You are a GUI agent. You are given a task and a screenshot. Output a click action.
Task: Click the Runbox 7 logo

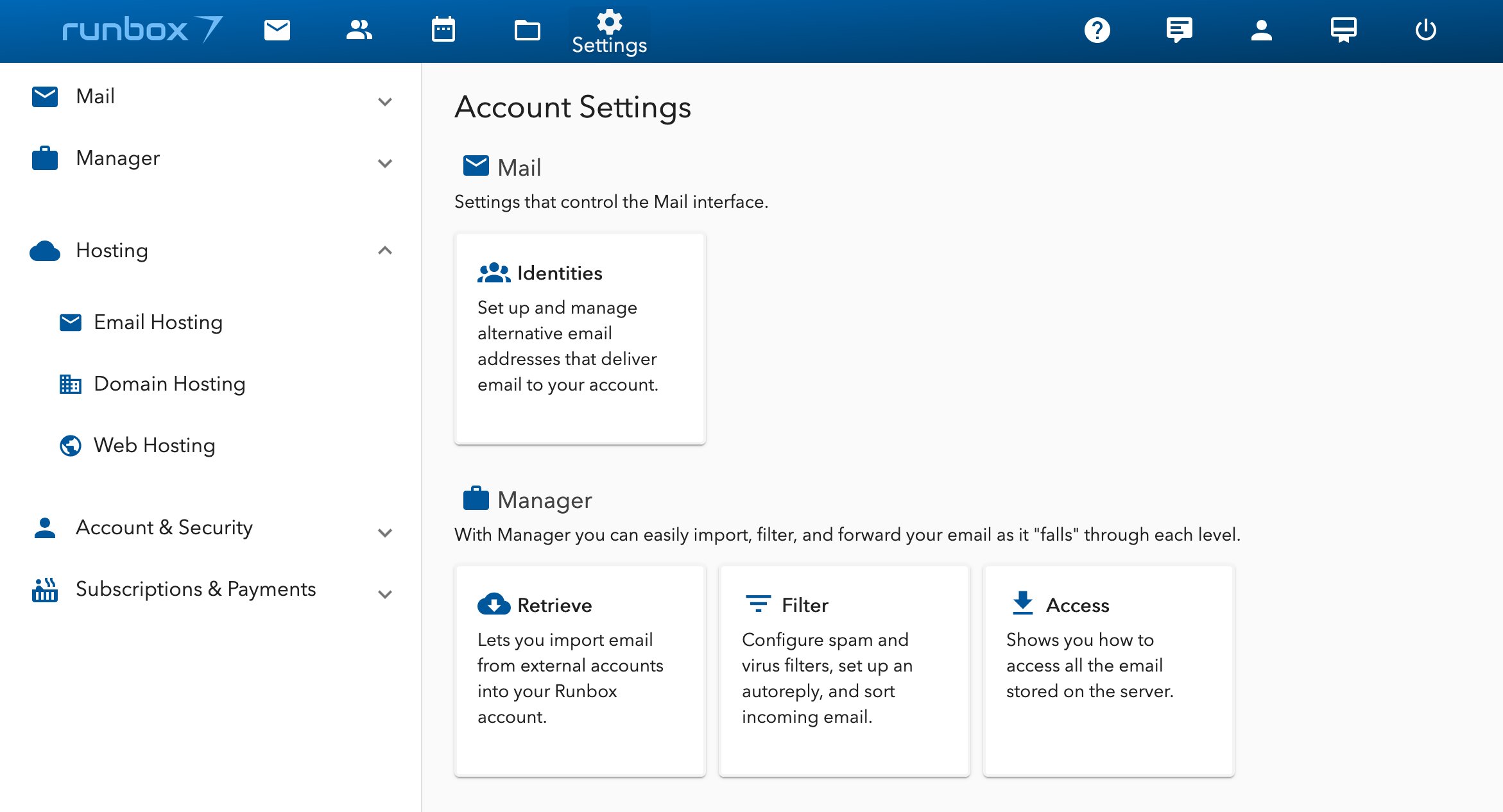142,30
